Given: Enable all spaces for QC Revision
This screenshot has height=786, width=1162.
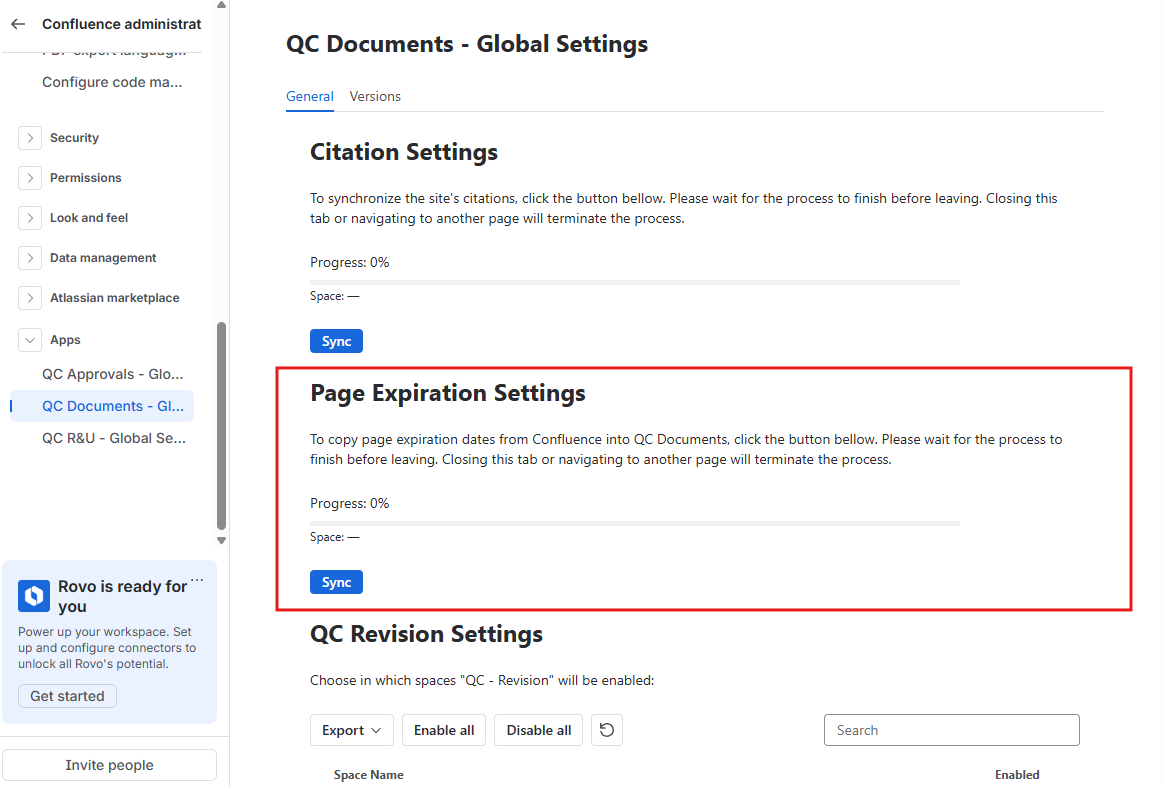Looking at the screenshot, I should tap(444, 730).
